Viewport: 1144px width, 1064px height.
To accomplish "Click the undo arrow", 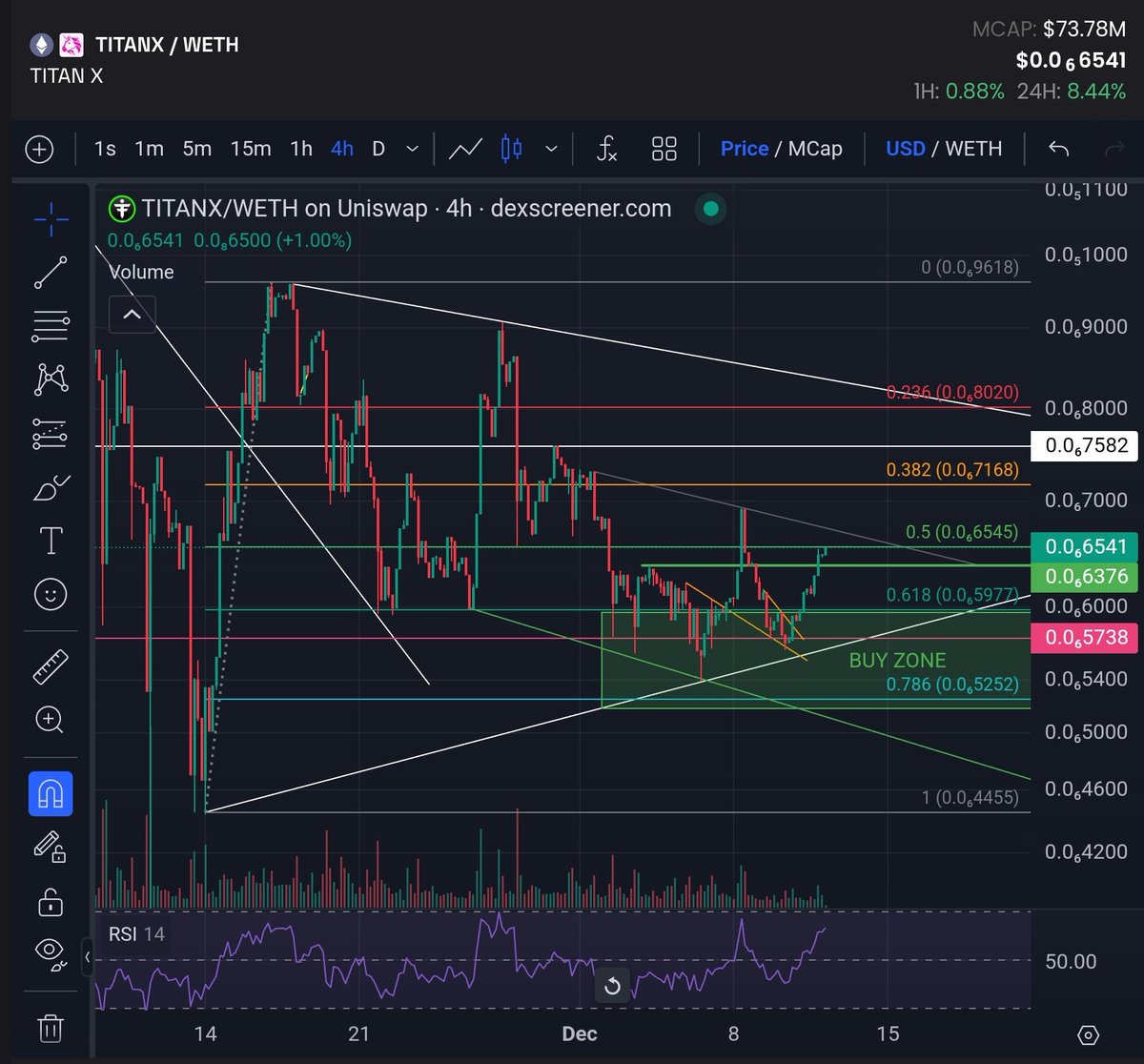I will [1058, 149].
